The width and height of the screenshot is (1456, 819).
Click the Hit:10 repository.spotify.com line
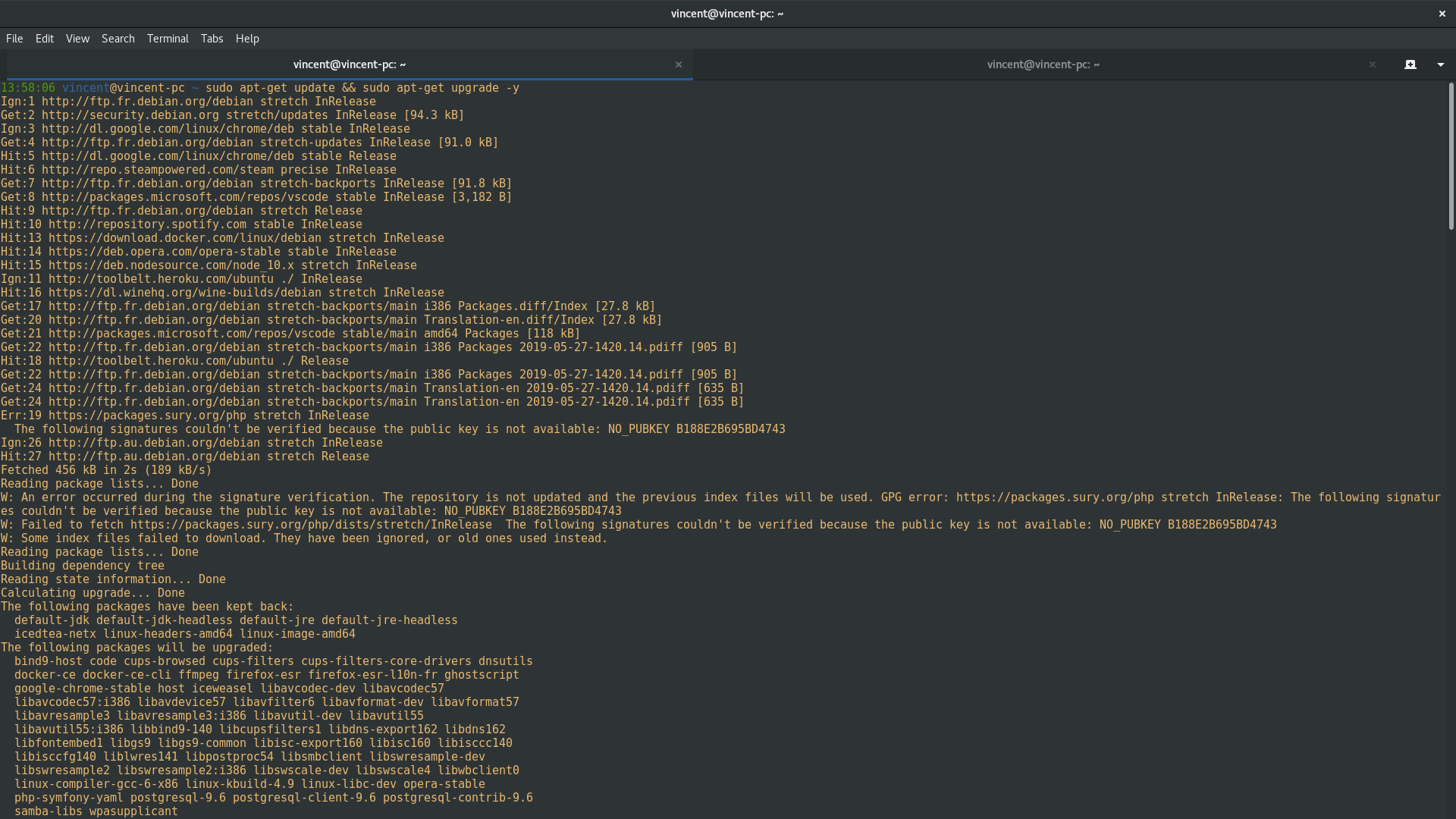(x=182, y=224)
